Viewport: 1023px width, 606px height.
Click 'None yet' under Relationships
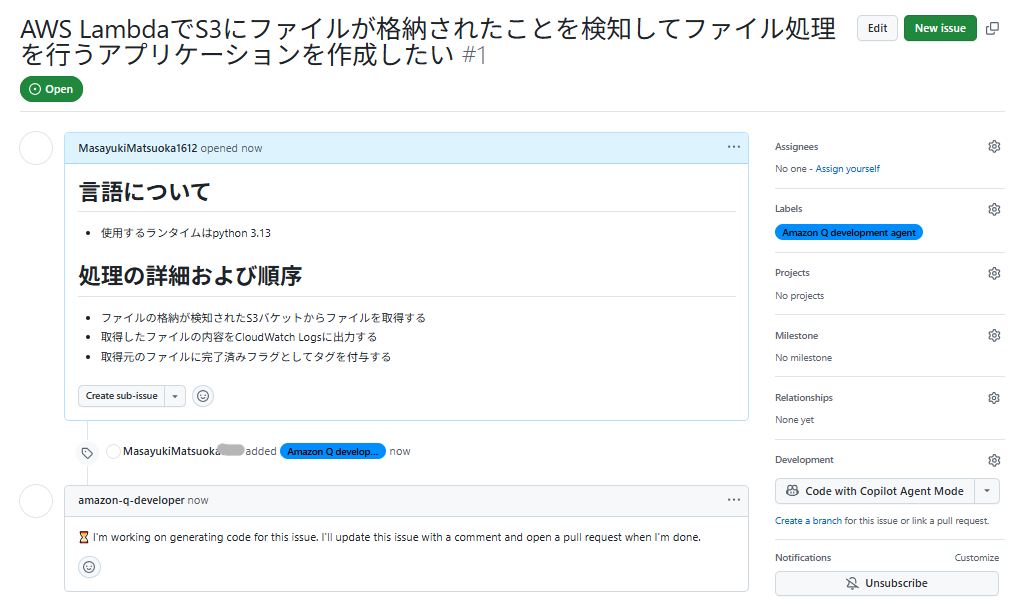[x=794, y=419]
